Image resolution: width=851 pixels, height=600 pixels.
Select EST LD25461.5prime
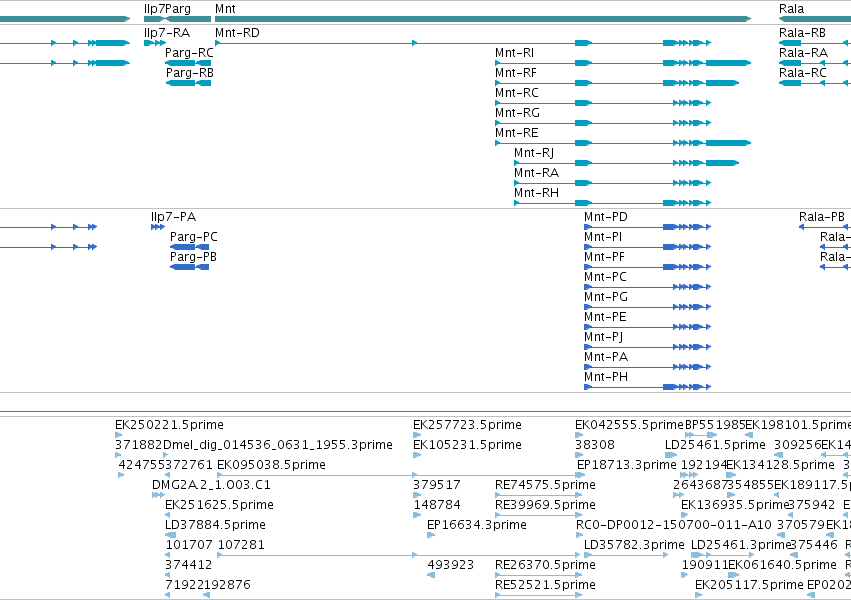point(715,445)
